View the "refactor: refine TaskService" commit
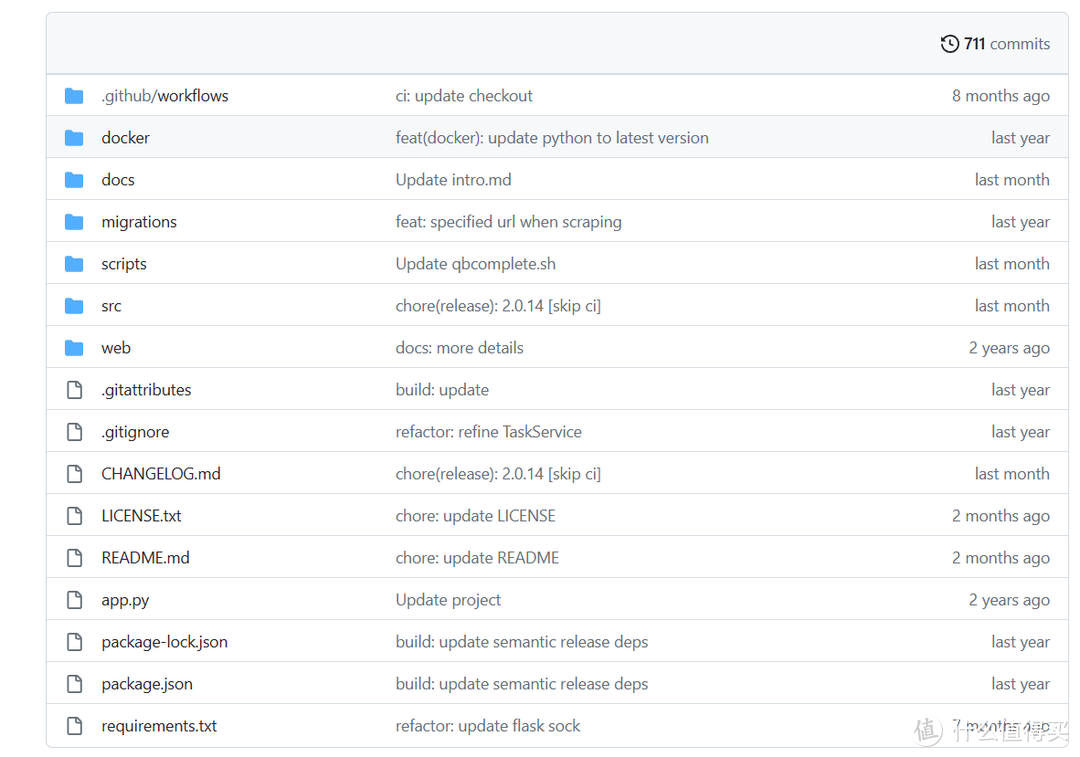 488,432
